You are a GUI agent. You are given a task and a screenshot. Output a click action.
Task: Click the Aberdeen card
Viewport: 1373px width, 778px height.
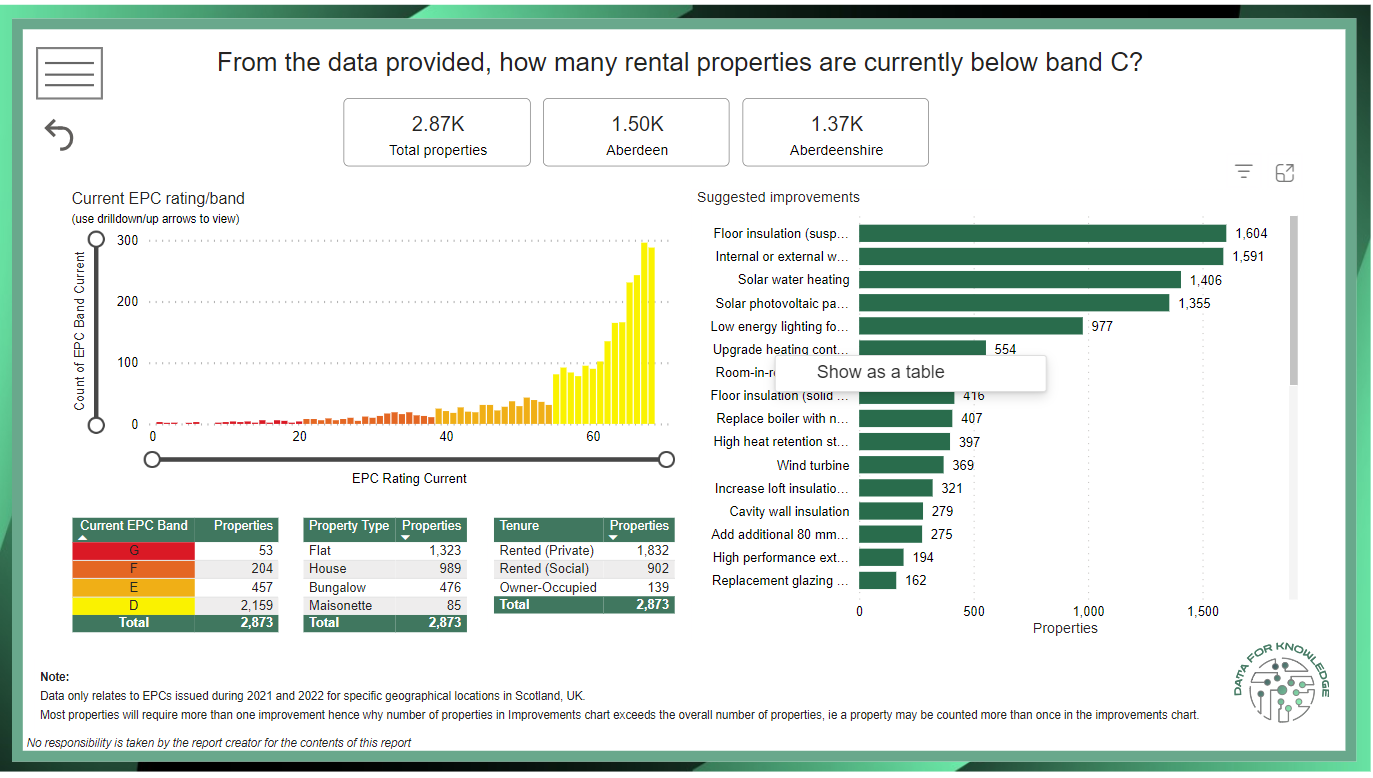tap(636, 132)
